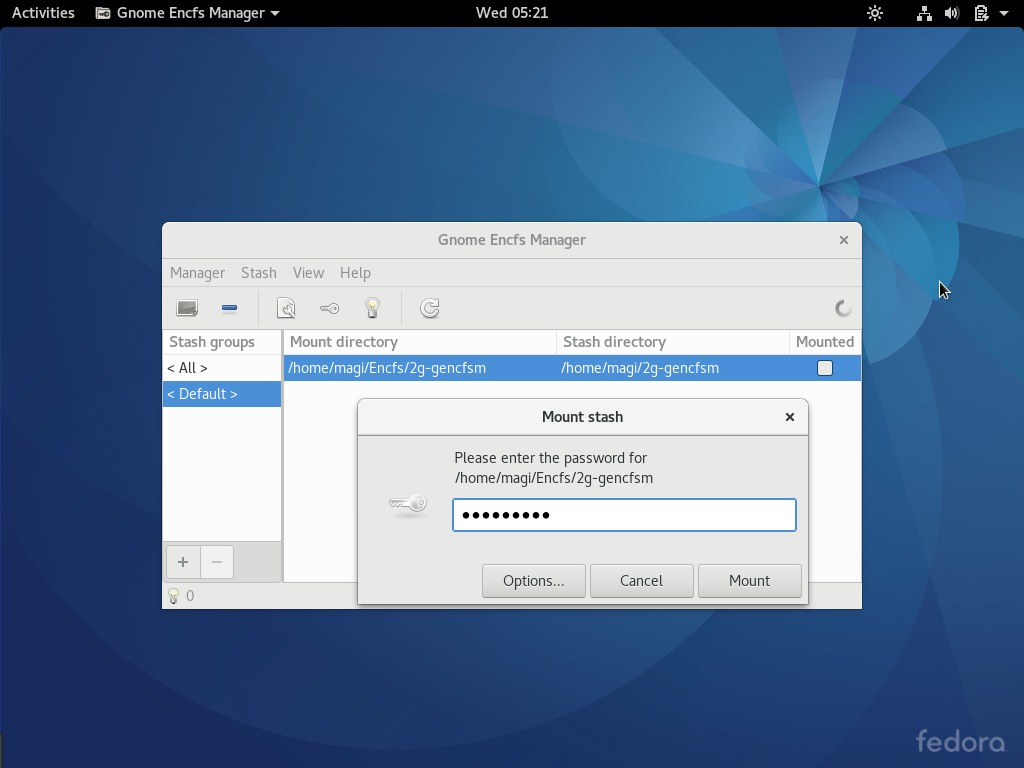Screen dimensions: 1024x768
Task: Click the password input field
Action: (x=624, y=515)
